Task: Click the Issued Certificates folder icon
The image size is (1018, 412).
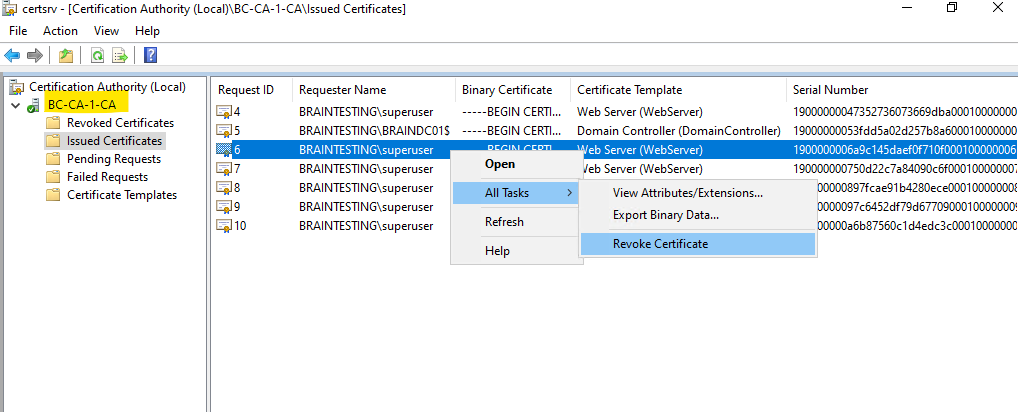Action: [x=53, y=141]
